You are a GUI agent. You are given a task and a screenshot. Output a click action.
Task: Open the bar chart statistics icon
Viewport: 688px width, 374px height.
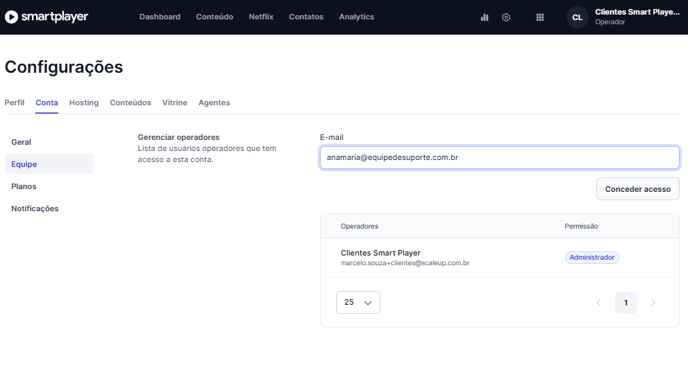pyautogui.click(x=484, y=17)
